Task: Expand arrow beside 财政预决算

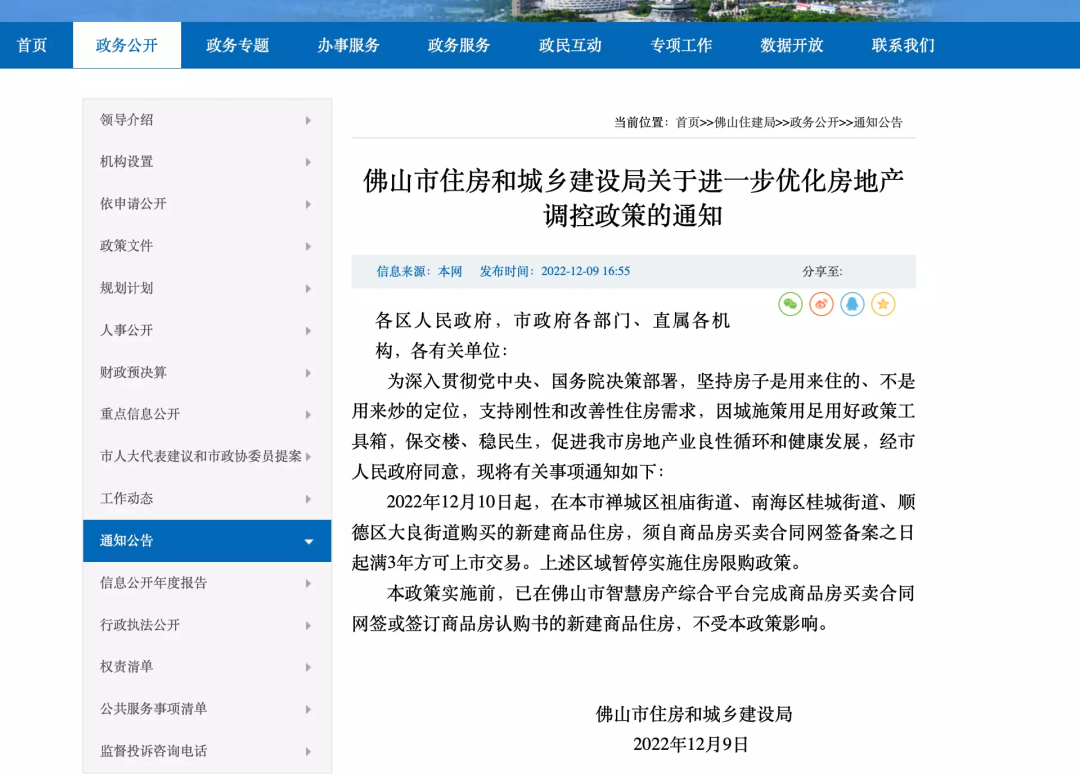Action: (308, 372)
